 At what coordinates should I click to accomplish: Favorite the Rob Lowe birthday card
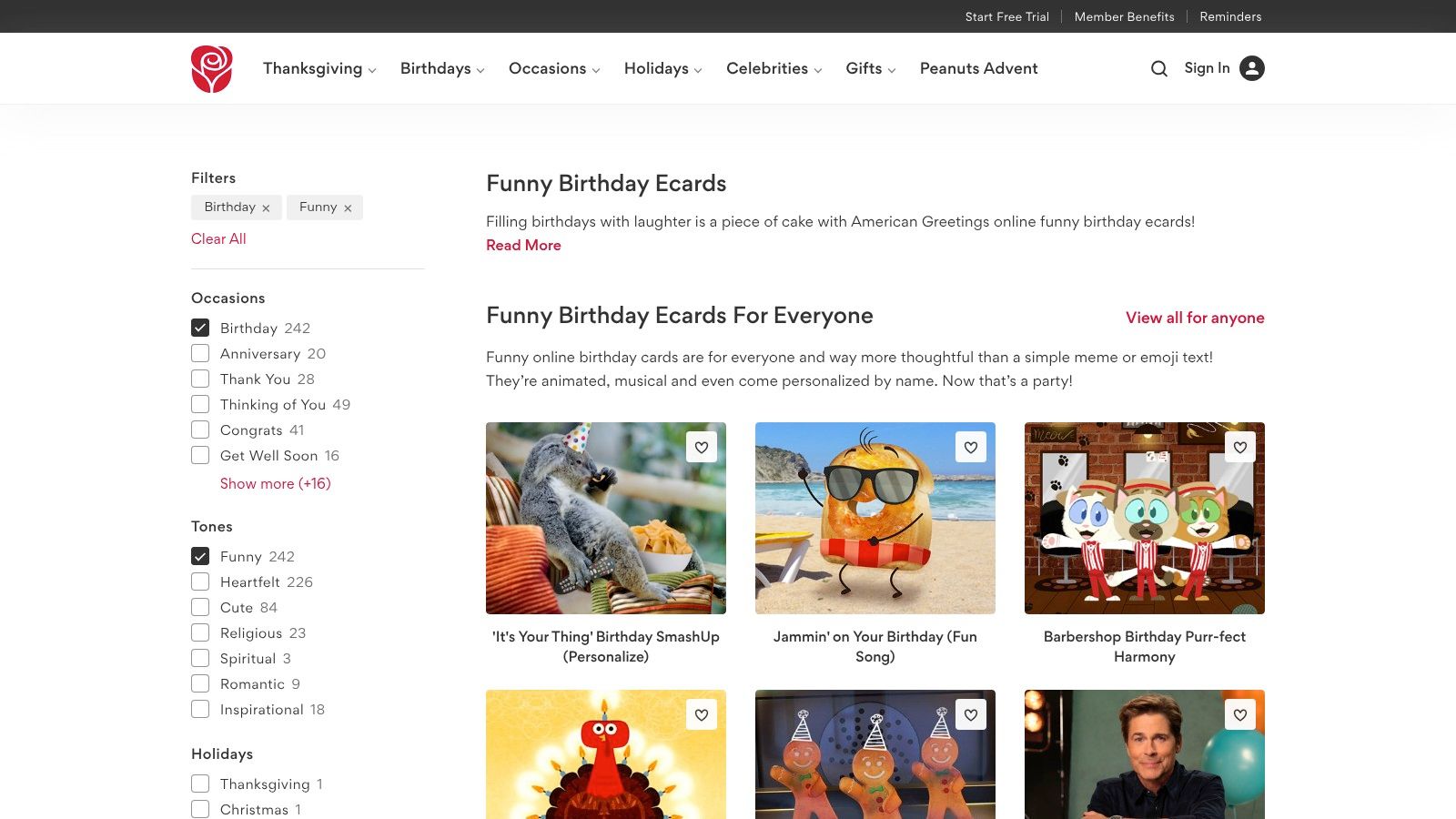(1239, 715)
